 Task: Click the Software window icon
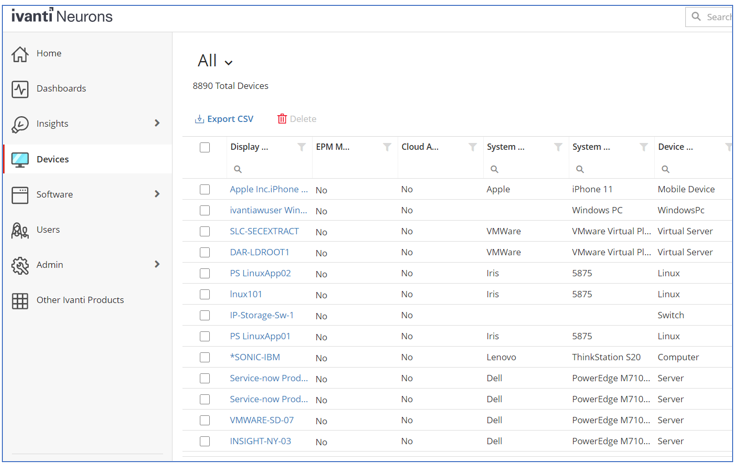coord(20,195)
